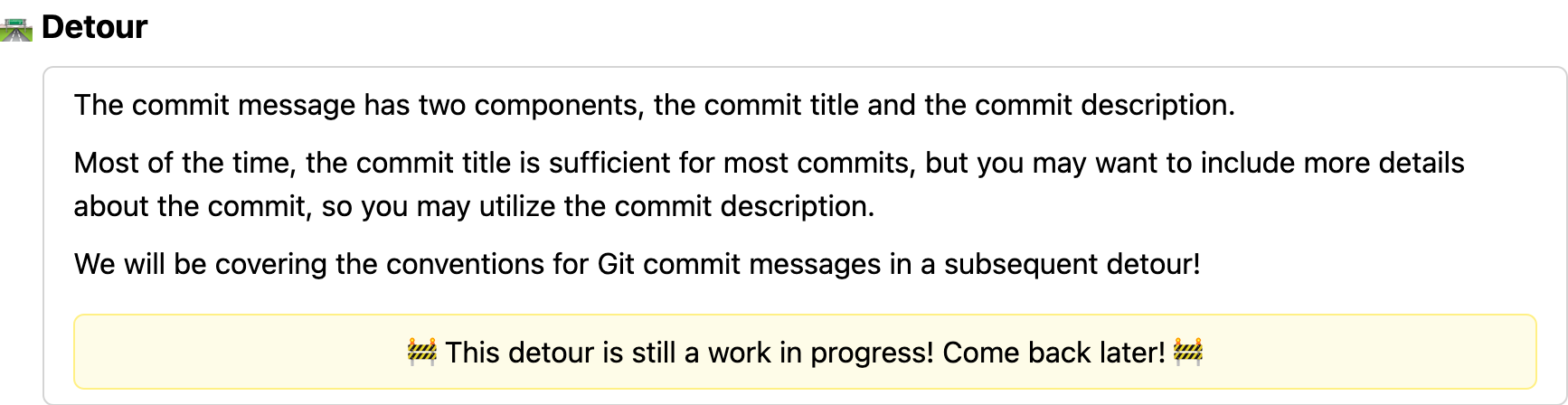This screenshot has height=405, width=1568.
Task: Click the words "subsequent detour!"
Action: tap(1072, 264)
